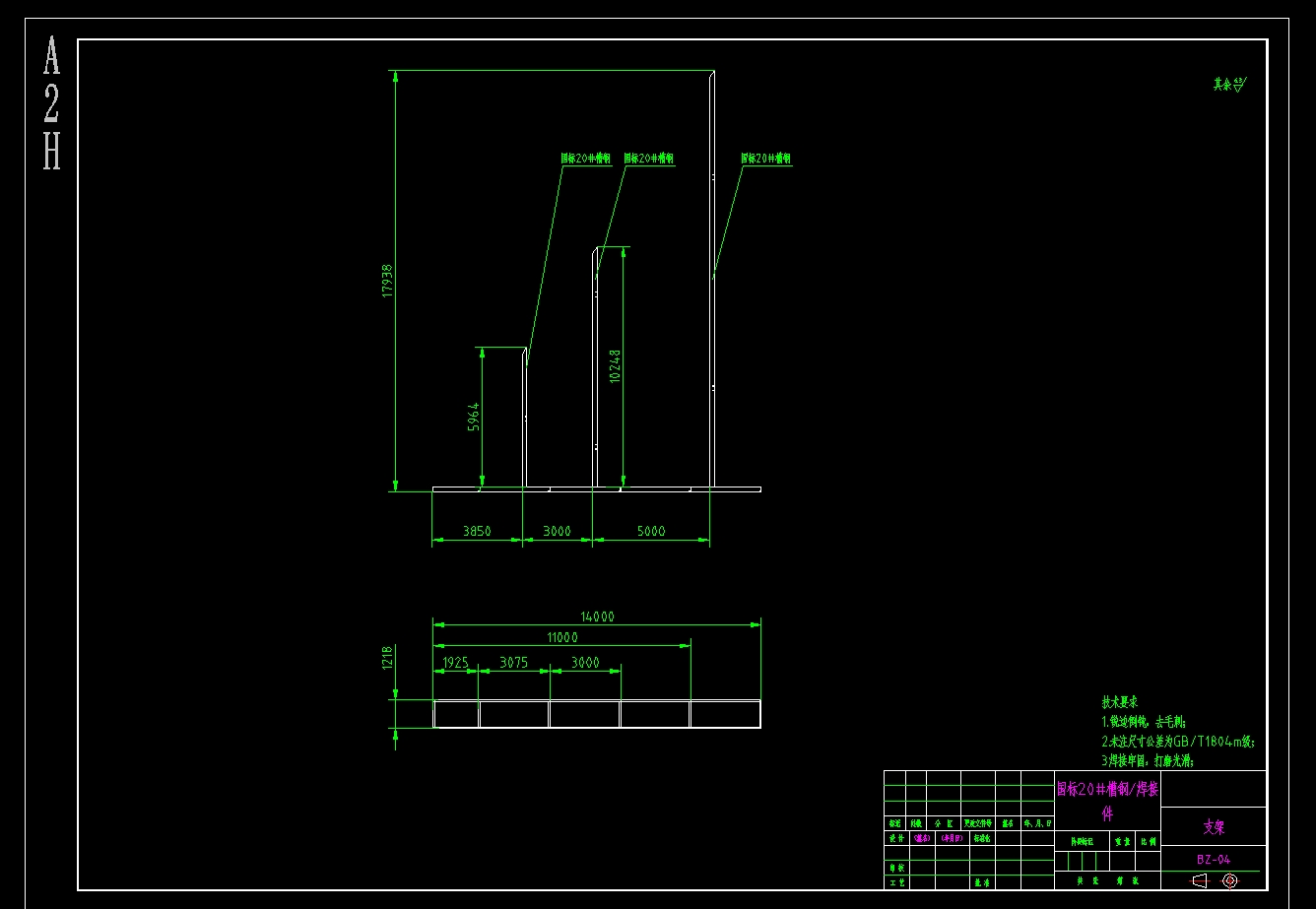This screenshot has height=909, width=1316.
Task: Select the 批准 cell in title block
Action: point(982,883)
